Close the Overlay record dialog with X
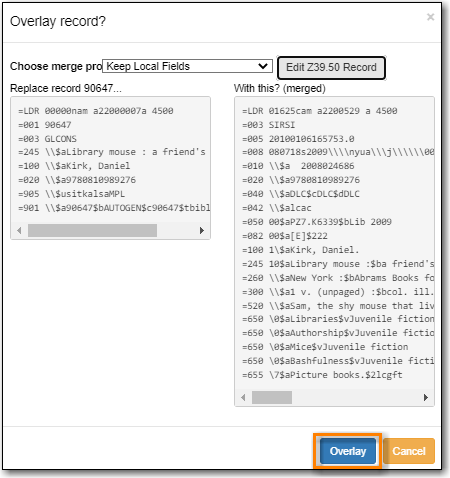The image size is (450, 478). point(430,17)
